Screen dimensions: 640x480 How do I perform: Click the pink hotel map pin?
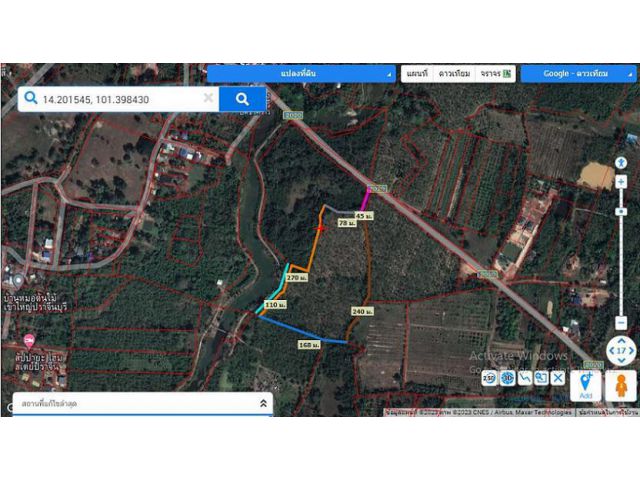pos(29,340)
